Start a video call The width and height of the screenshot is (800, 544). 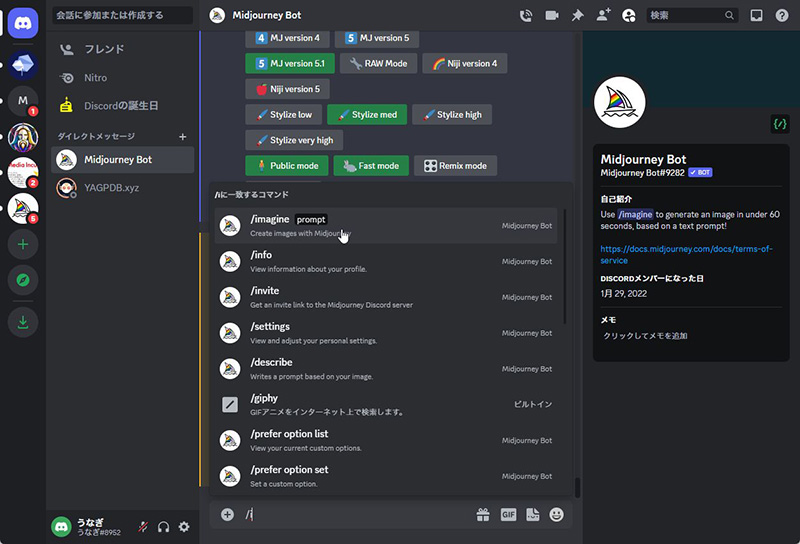[x=552, y=15]
